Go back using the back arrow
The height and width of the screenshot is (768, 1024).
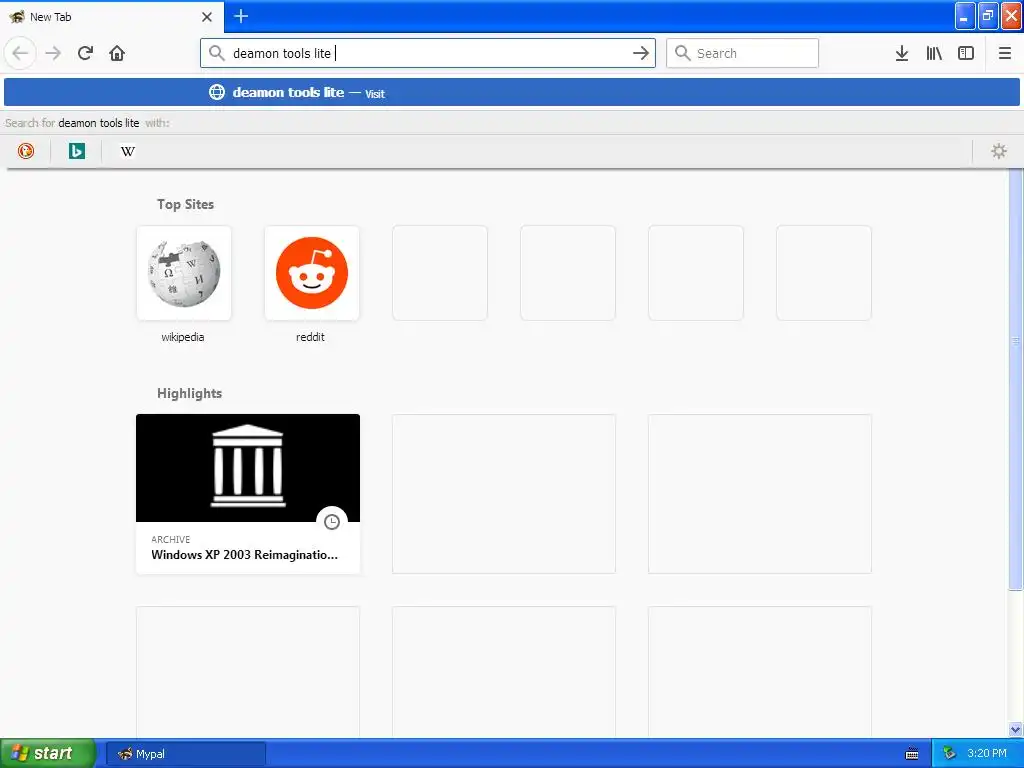point(20,53)
